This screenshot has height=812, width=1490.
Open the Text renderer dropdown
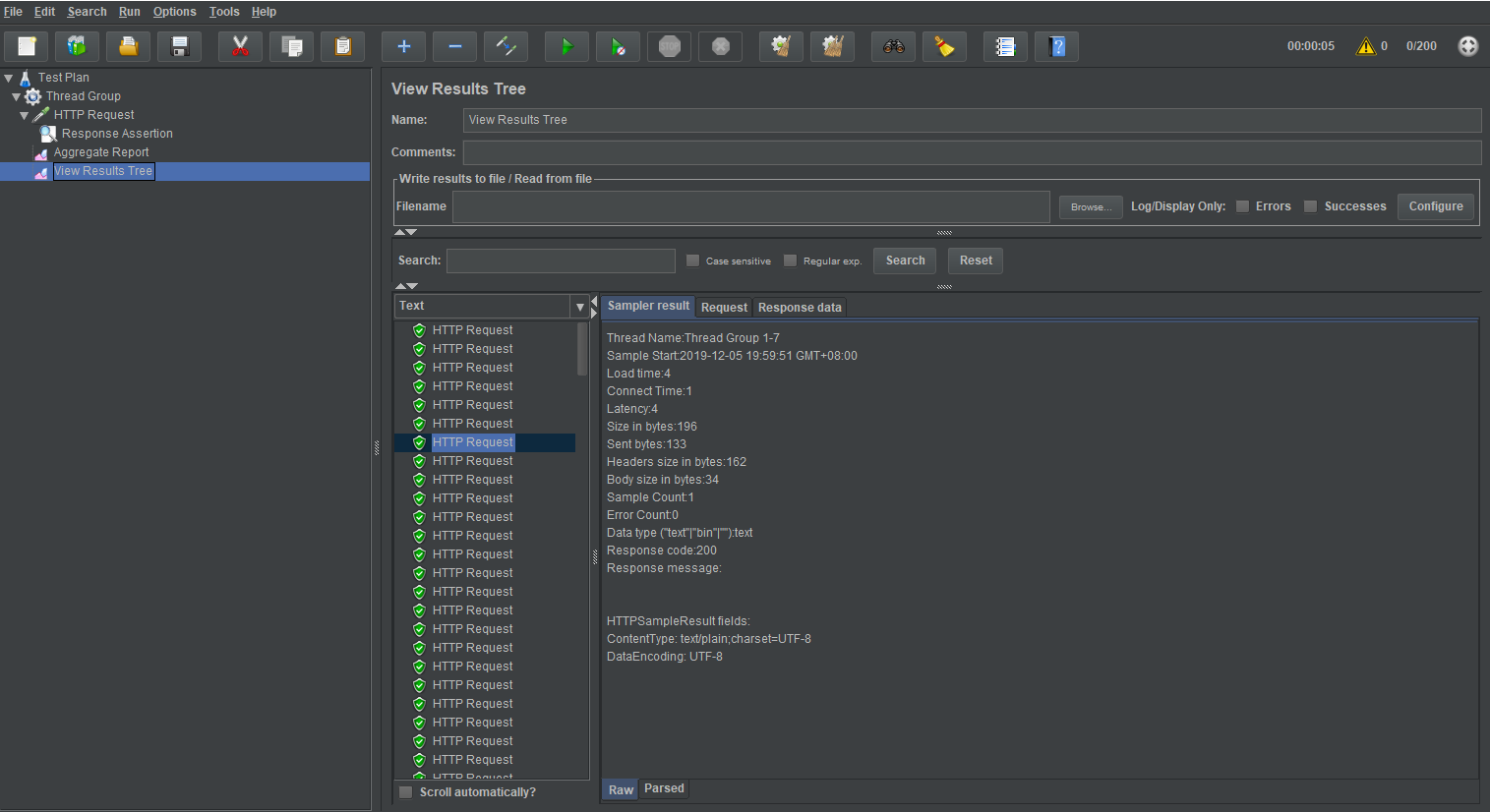click(579, 307)
